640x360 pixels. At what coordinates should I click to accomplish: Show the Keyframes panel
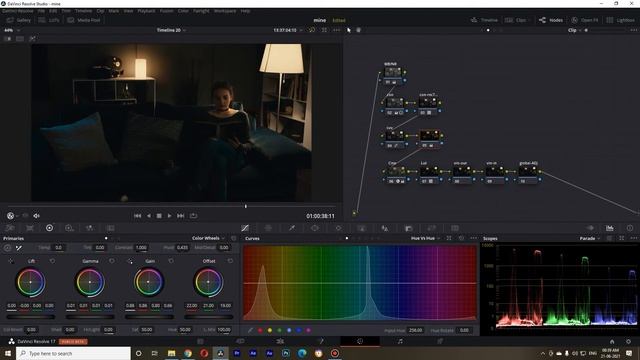tap(590, 228)
